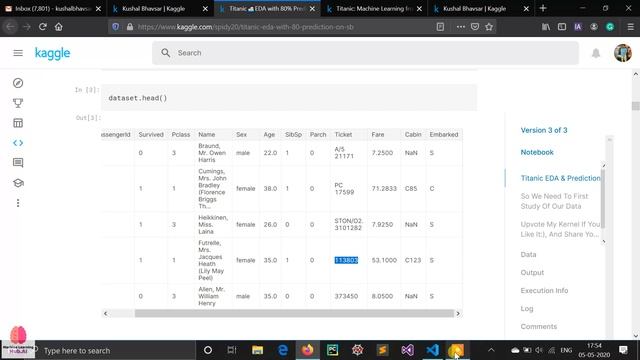Viewport: 640px width, 360px height.
Task: Toggle reader view icon in the address bar
Action: click(440, 27)
